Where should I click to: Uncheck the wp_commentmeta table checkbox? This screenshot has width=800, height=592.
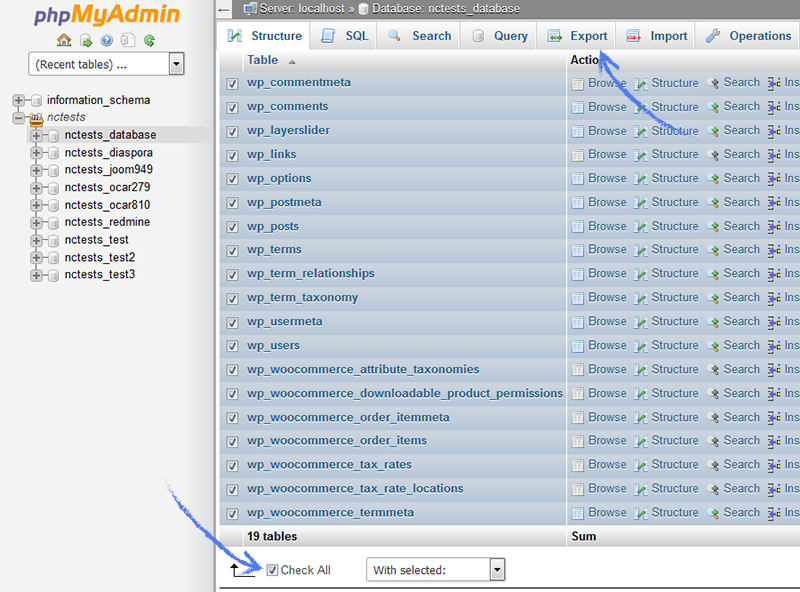(232, 84)
